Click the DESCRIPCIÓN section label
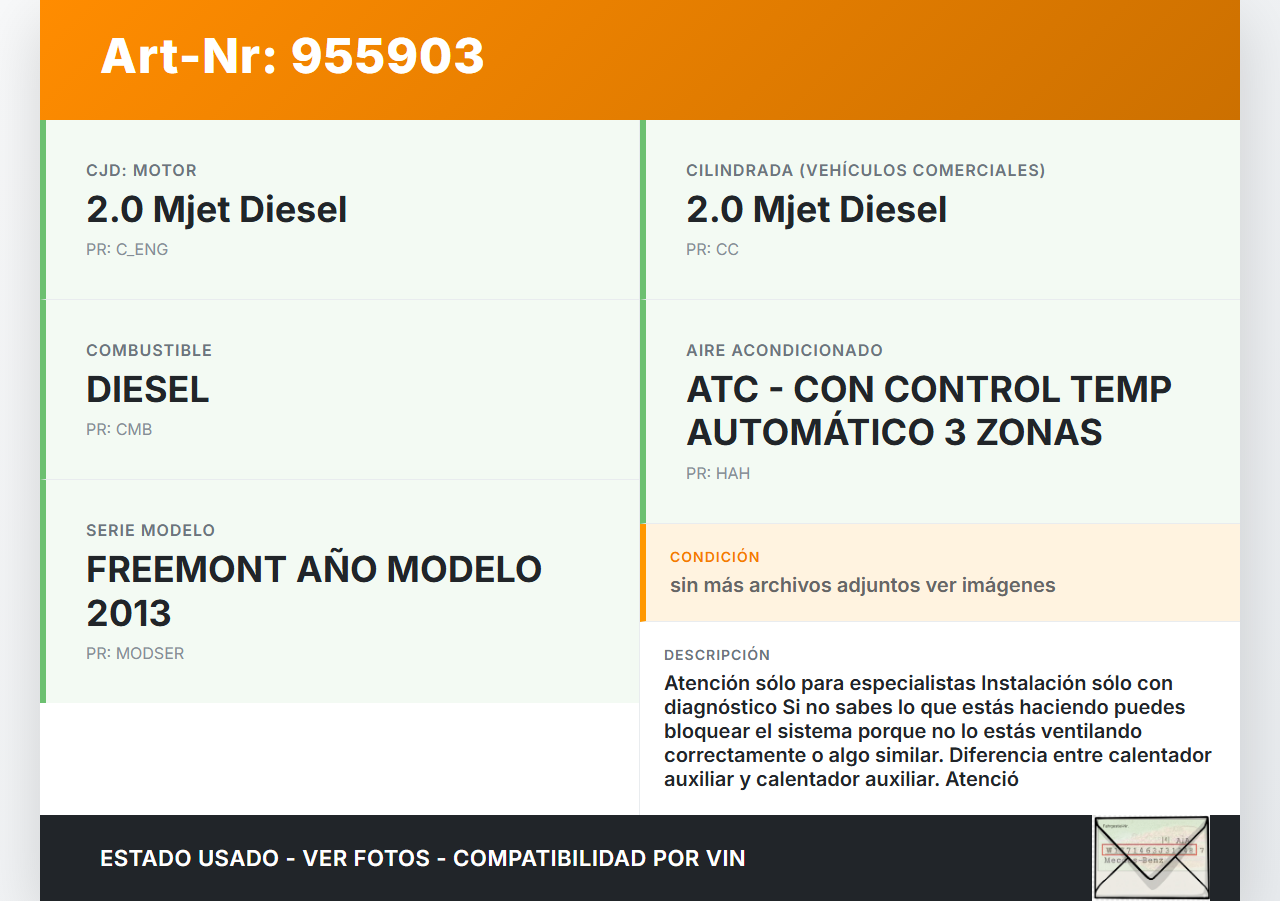1280x901 pixels. tap(716, 655)
